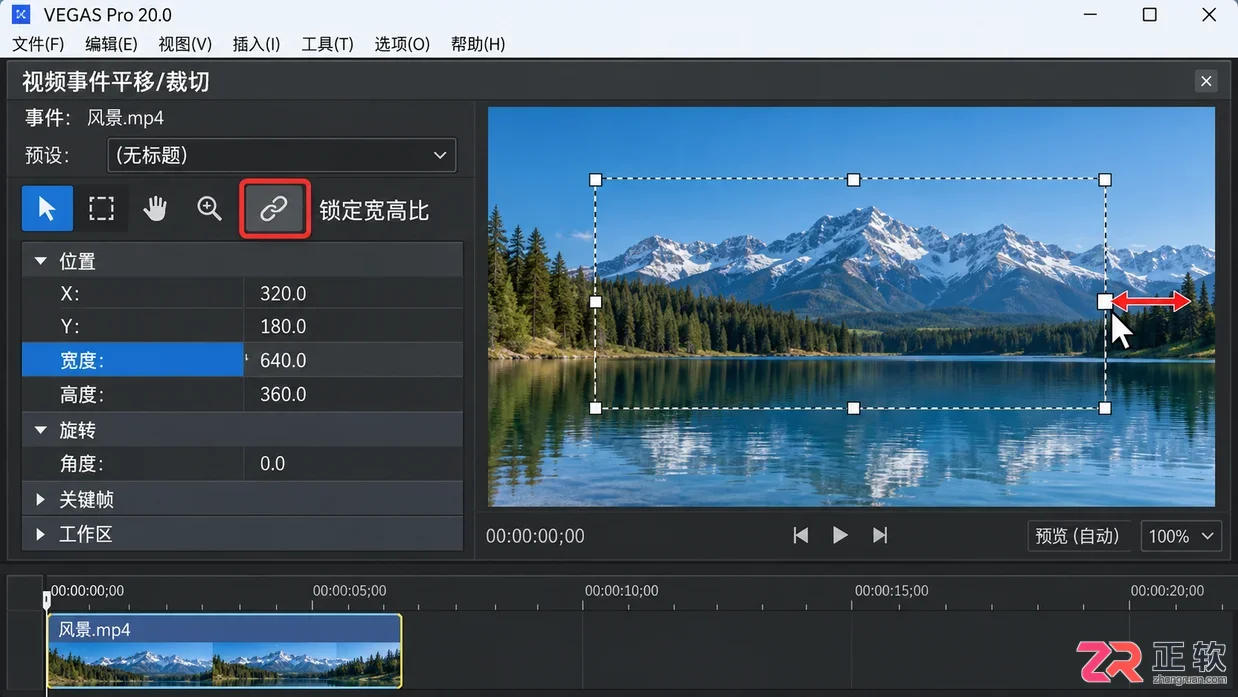Viewport: 1238px width, 697px height.
Task: Collapse the 旋转 section
Action: click(41, 430)
